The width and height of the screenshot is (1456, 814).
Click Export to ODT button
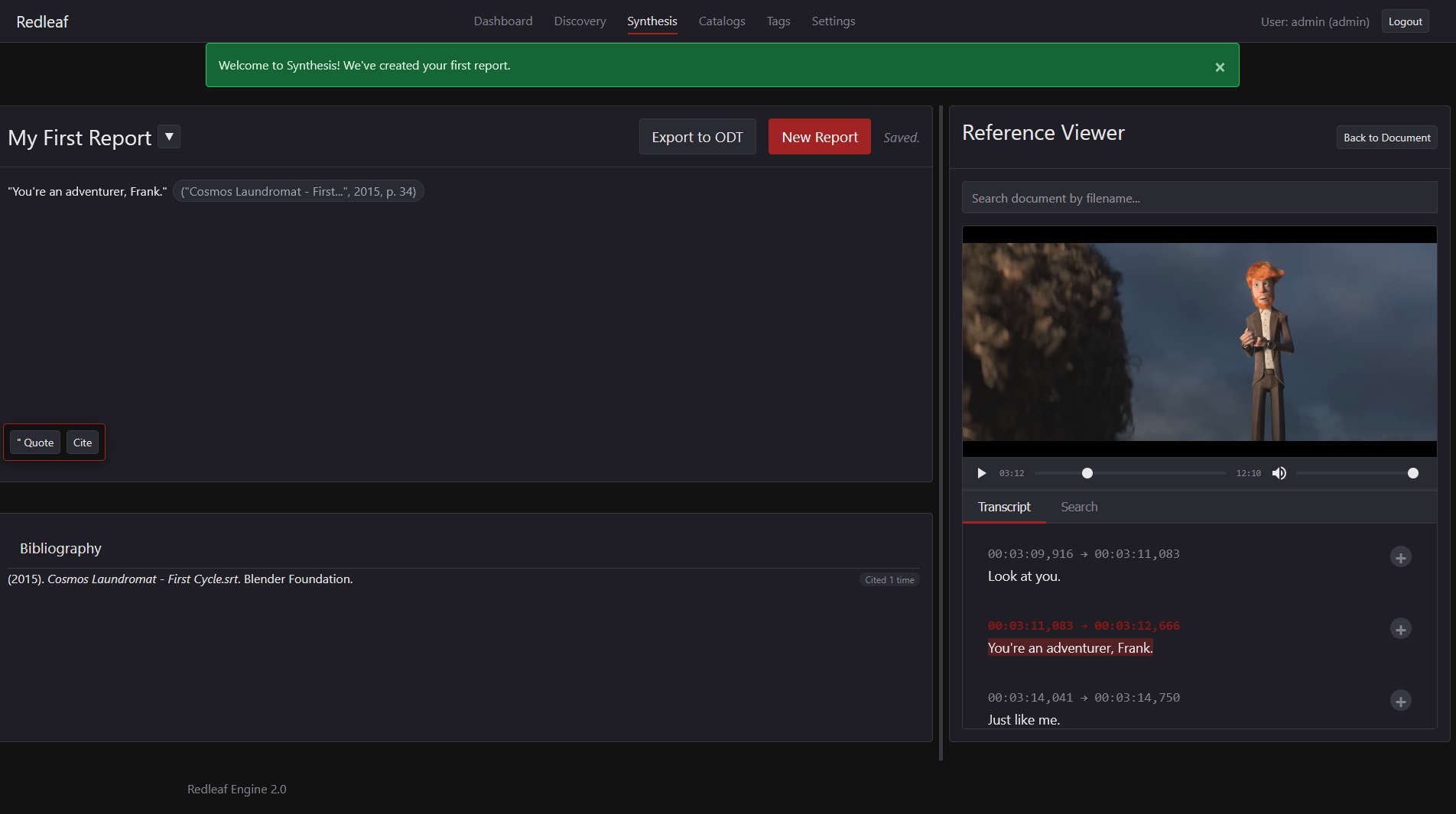click(x=697, y=137)
